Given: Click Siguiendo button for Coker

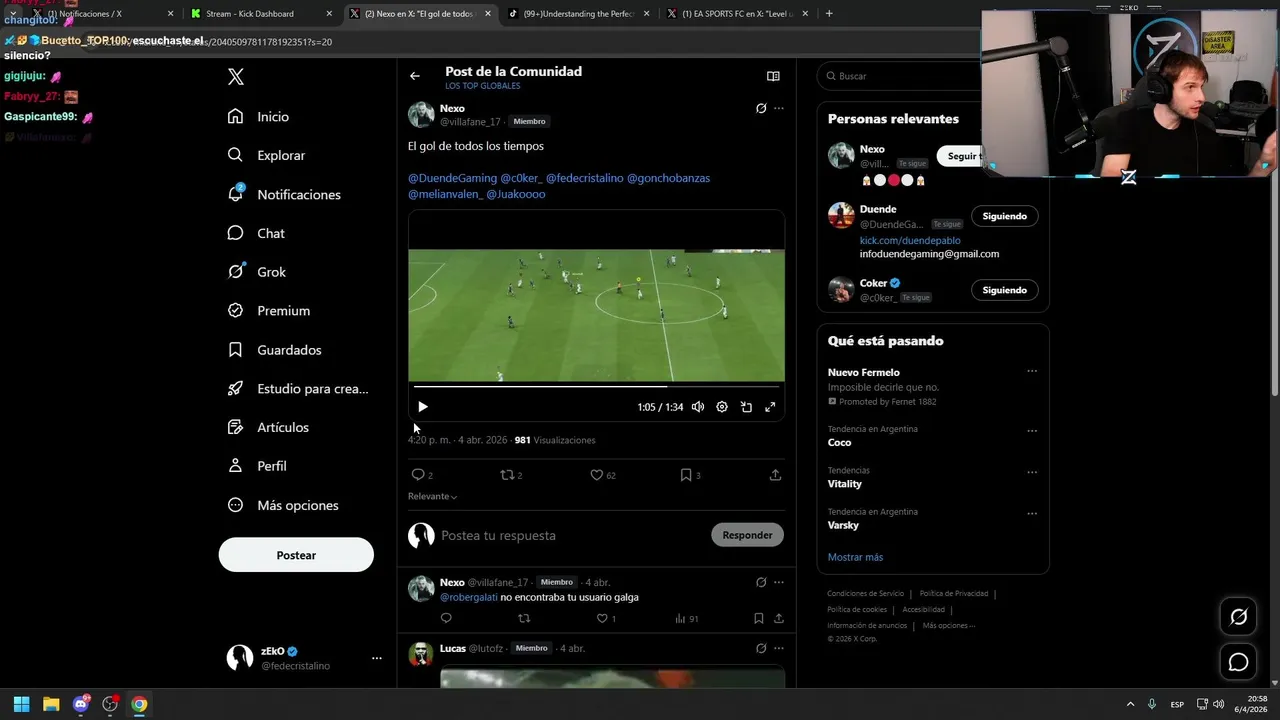Looking at the screenshot, I should pyautogui.click(x=1004, y=290).
